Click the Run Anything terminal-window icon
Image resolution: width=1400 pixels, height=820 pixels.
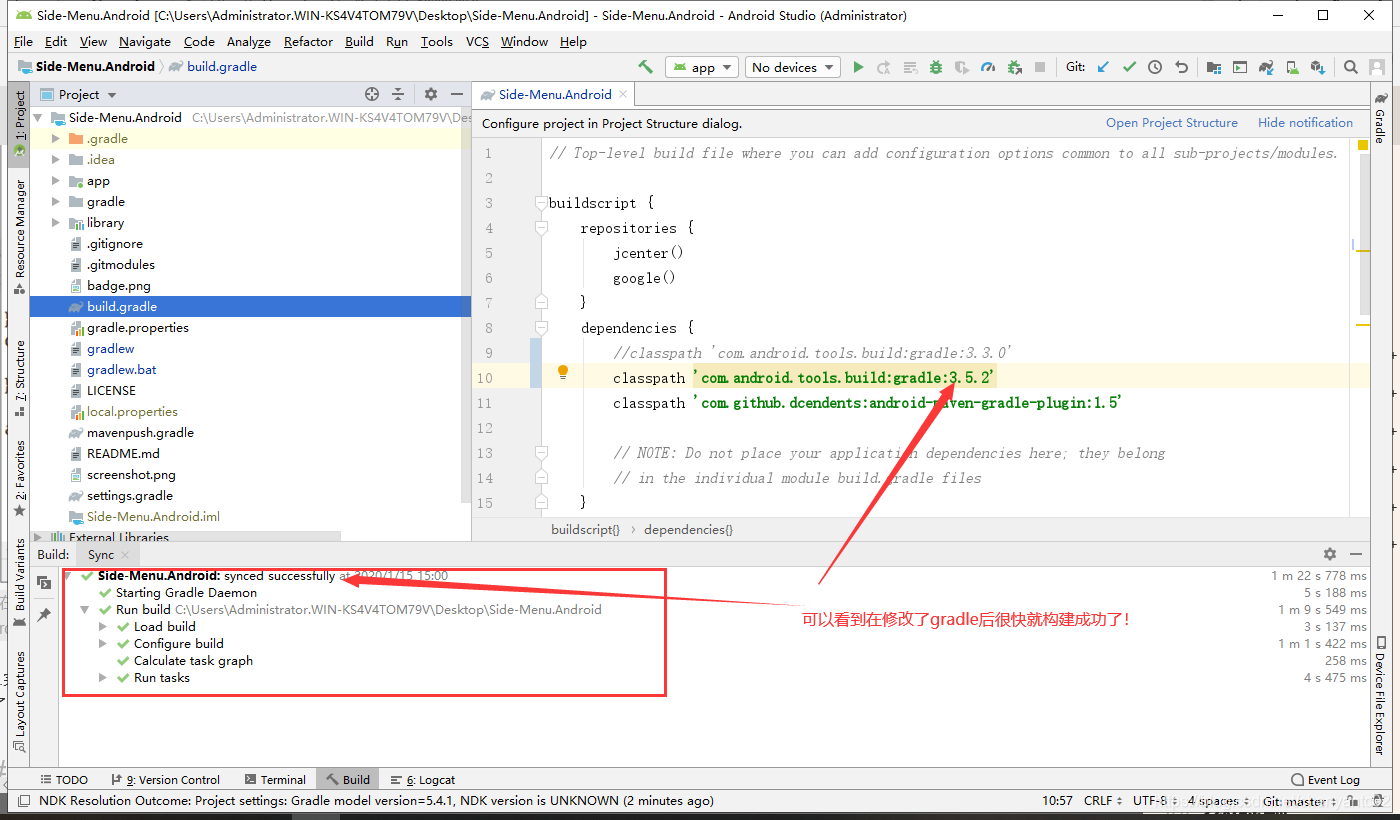click(x=1239, y=67)
